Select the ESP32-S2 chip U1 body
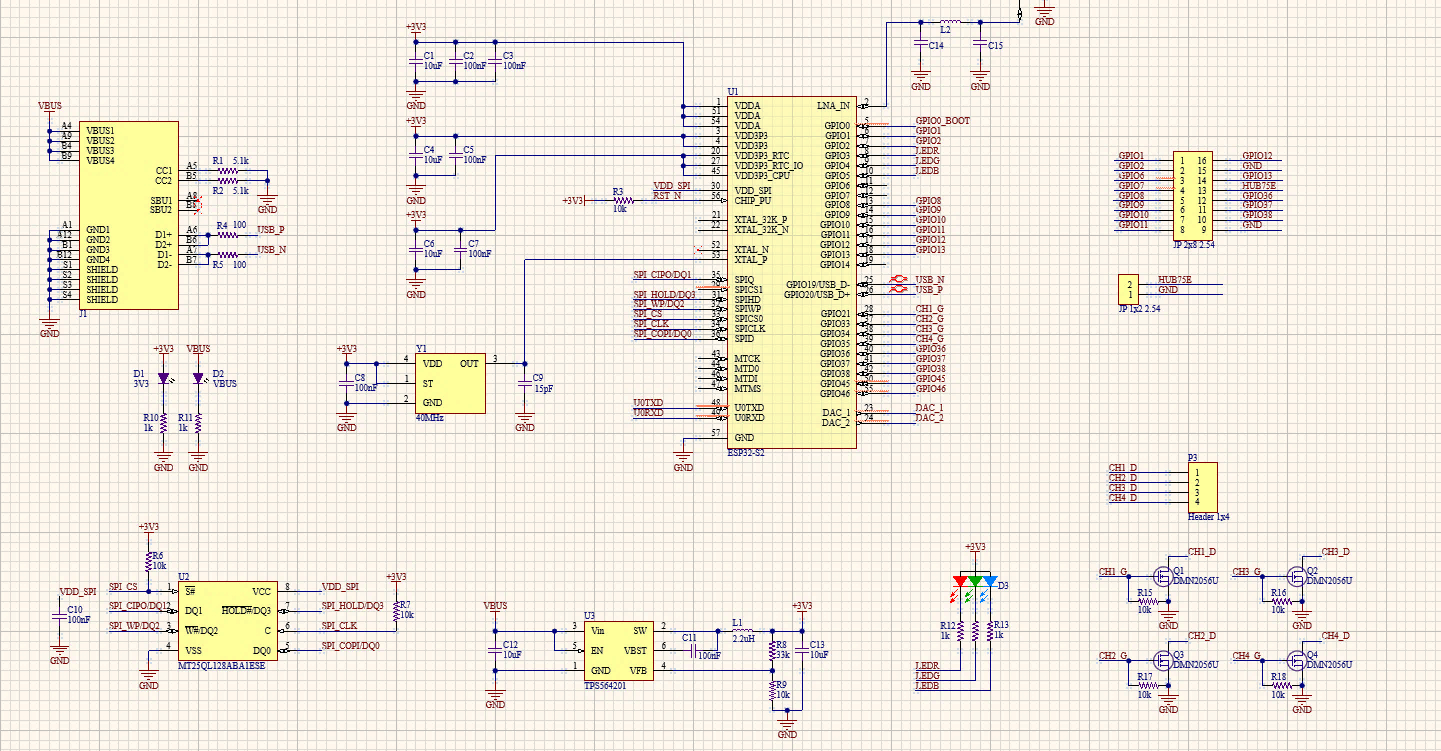 (790, 272)
